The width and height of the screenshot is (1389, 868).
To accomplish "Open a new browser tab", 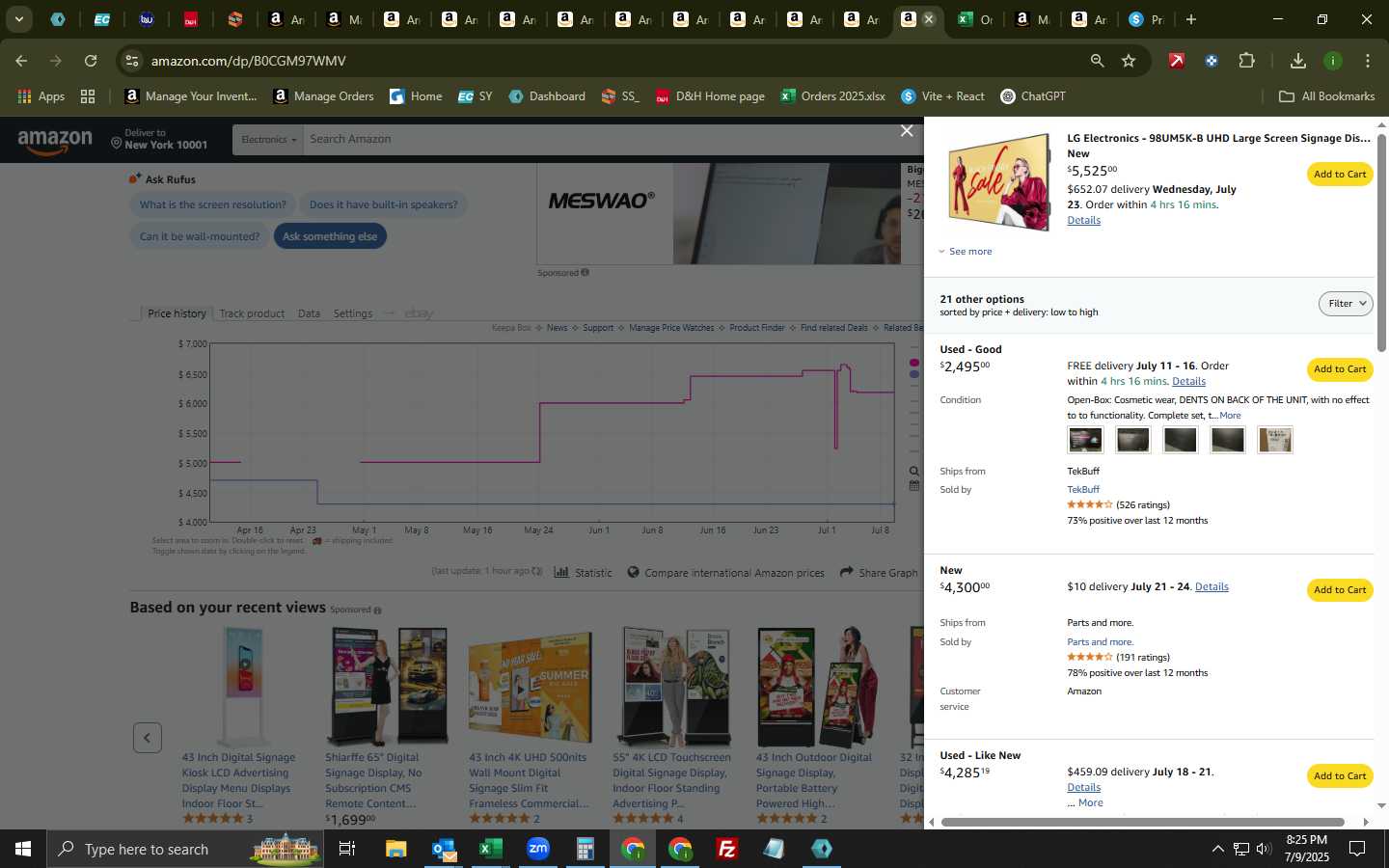I will click(1190, 19).
